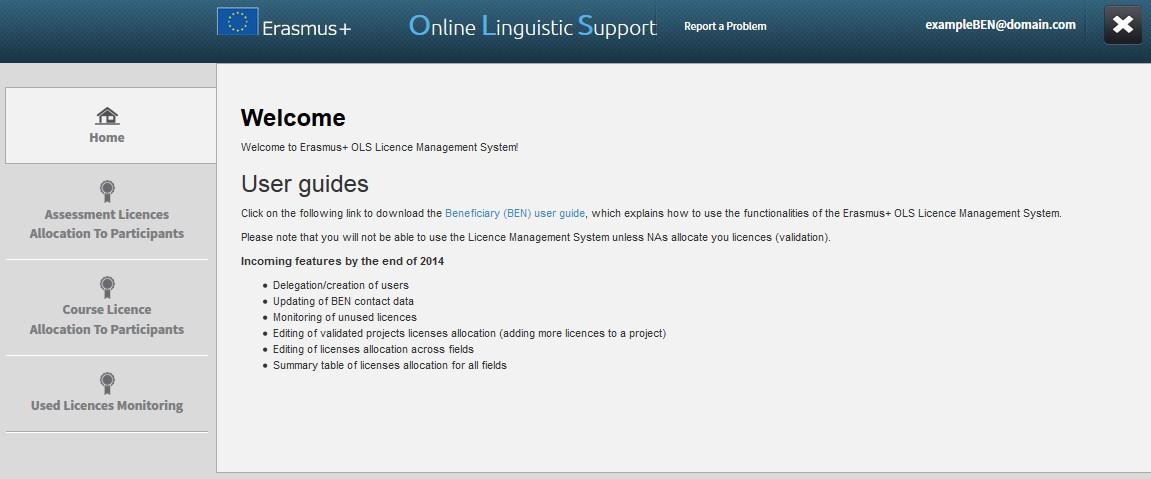Click the Course Licence ribbon badge icon
The image size is (1151, 479).
pos(107,287)
